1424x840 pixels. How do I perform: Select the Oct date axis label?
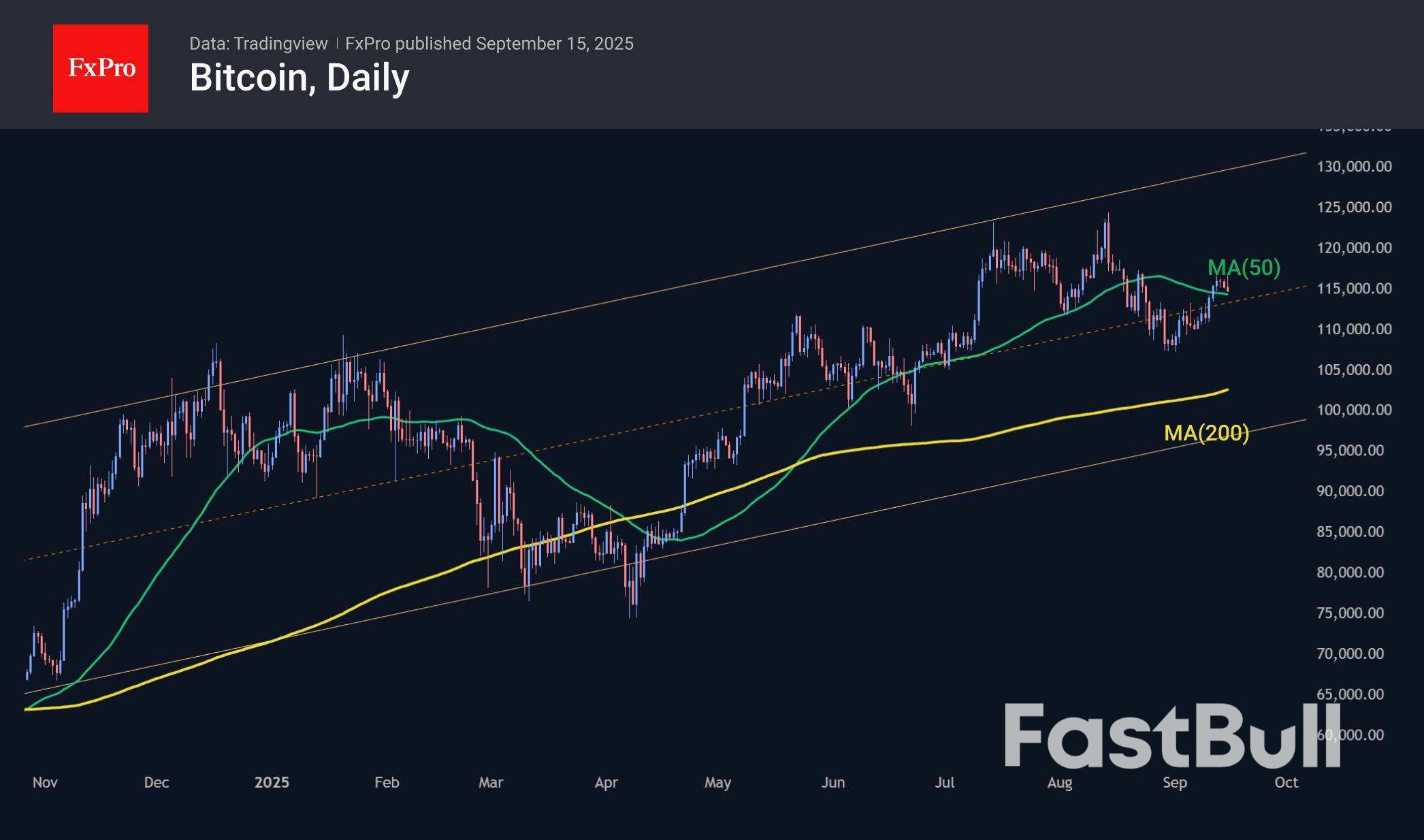pyautogui.click(x=1286, y=782)
